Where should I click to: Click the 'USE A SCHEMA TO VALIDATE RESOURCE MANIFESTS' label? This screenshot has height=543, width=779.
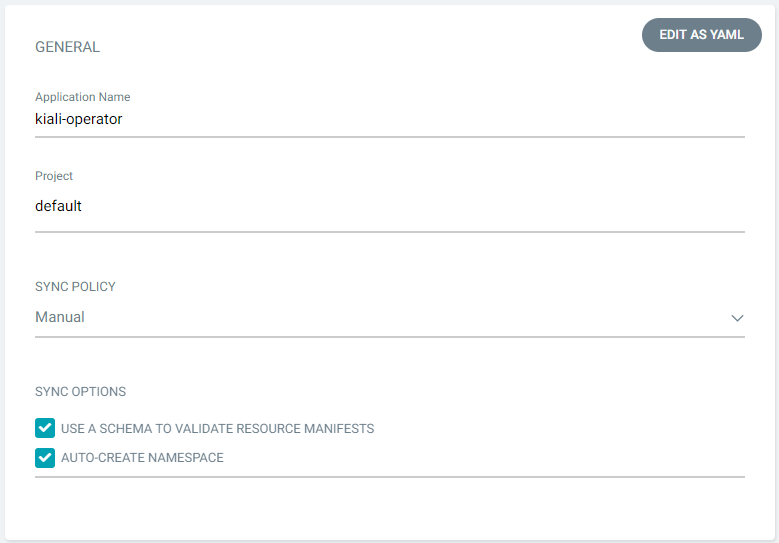(x=218, y=428)
